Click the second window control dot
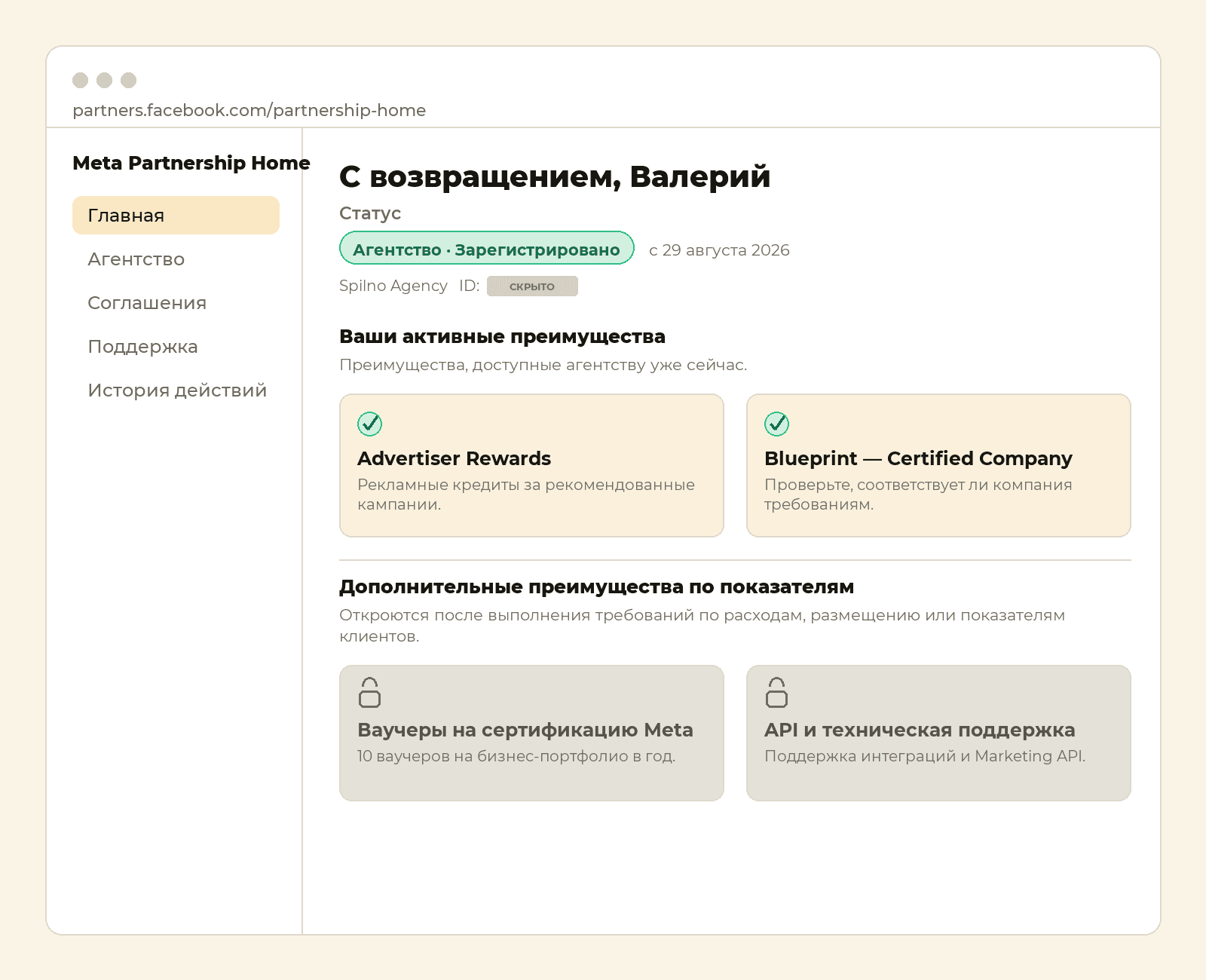 (x=105, y=80)
